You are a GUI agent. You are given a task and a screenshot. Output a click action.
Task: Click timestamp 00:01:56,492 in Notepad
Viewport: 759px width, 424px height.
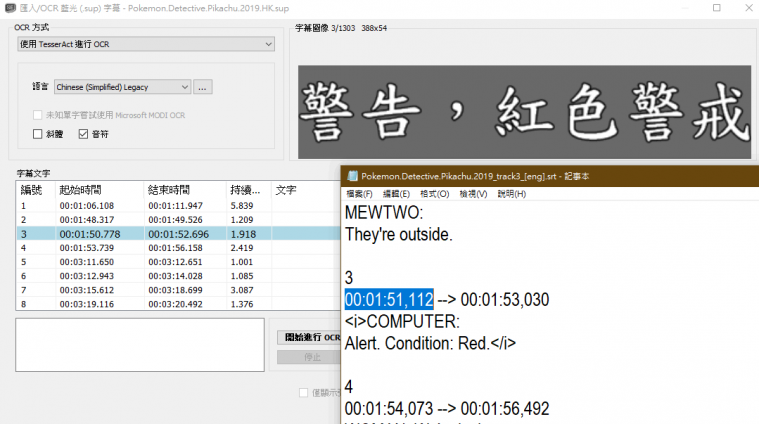click(505, 409)
